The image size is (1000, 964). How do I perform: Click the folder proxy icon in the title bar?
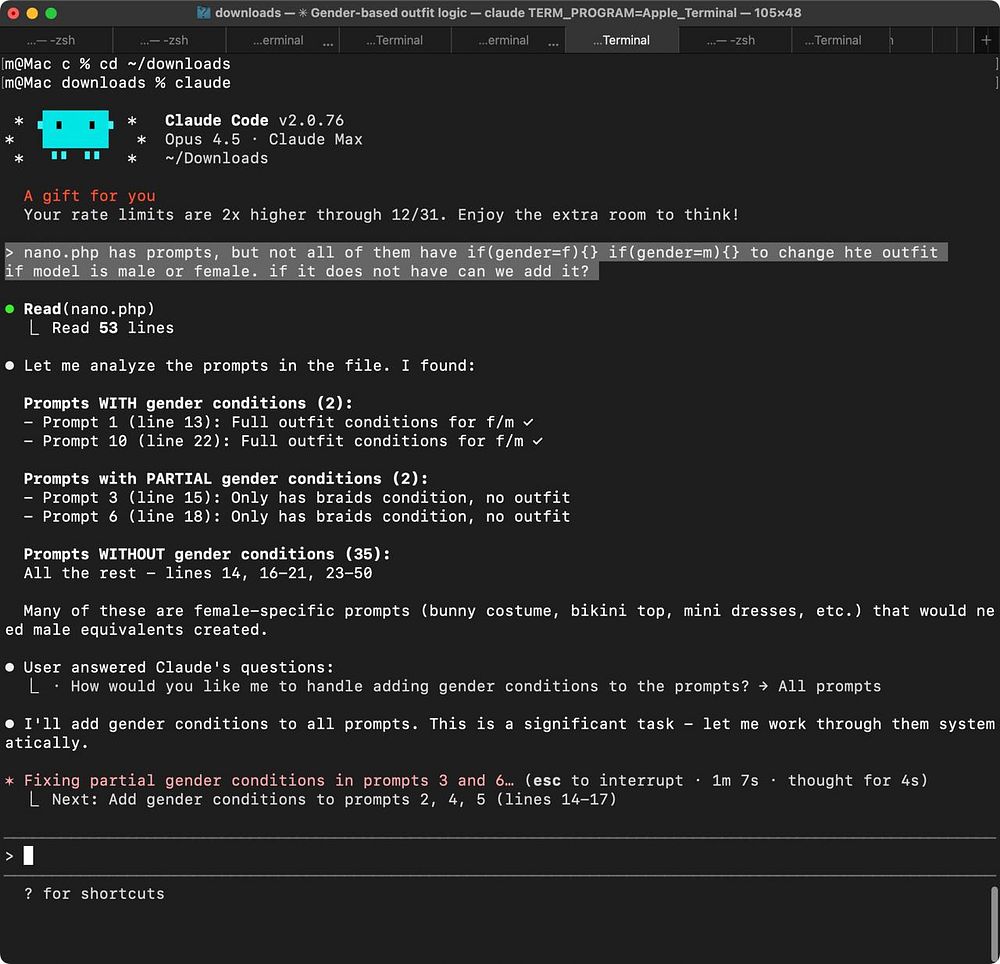tap(203, 13)
